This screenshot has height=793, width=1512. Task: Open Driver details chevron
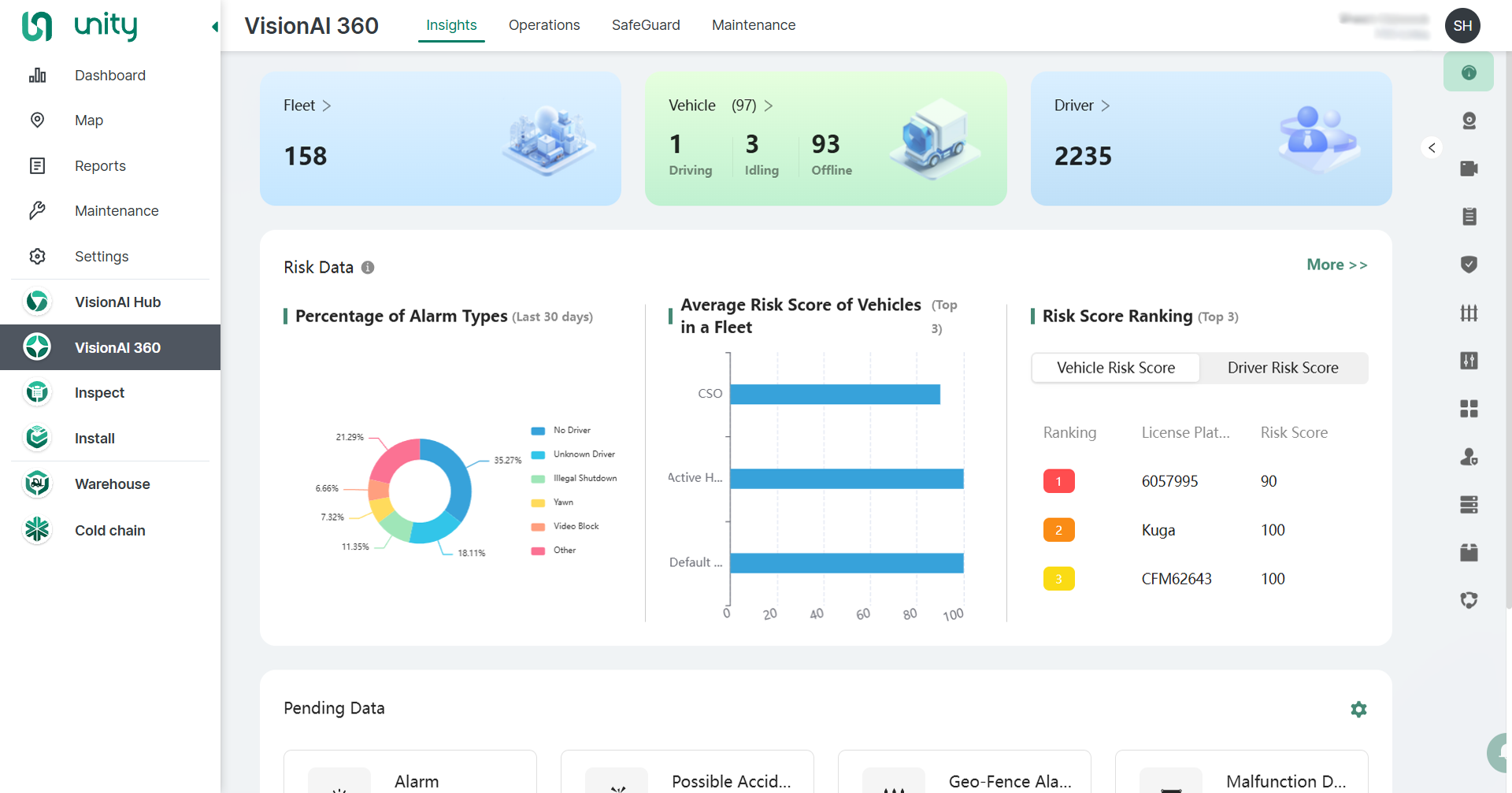click(x=1106, y=106)
